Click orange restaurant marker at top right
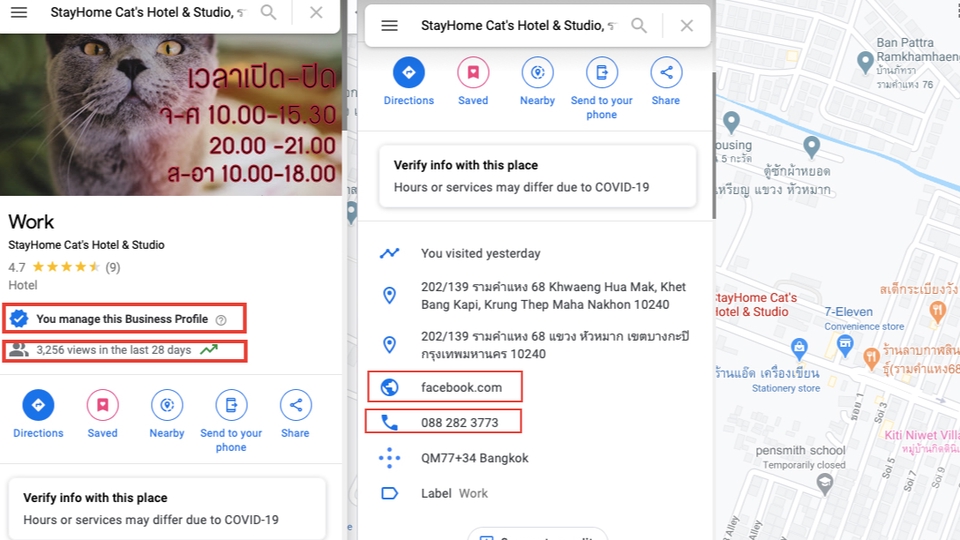 point(937,310)
